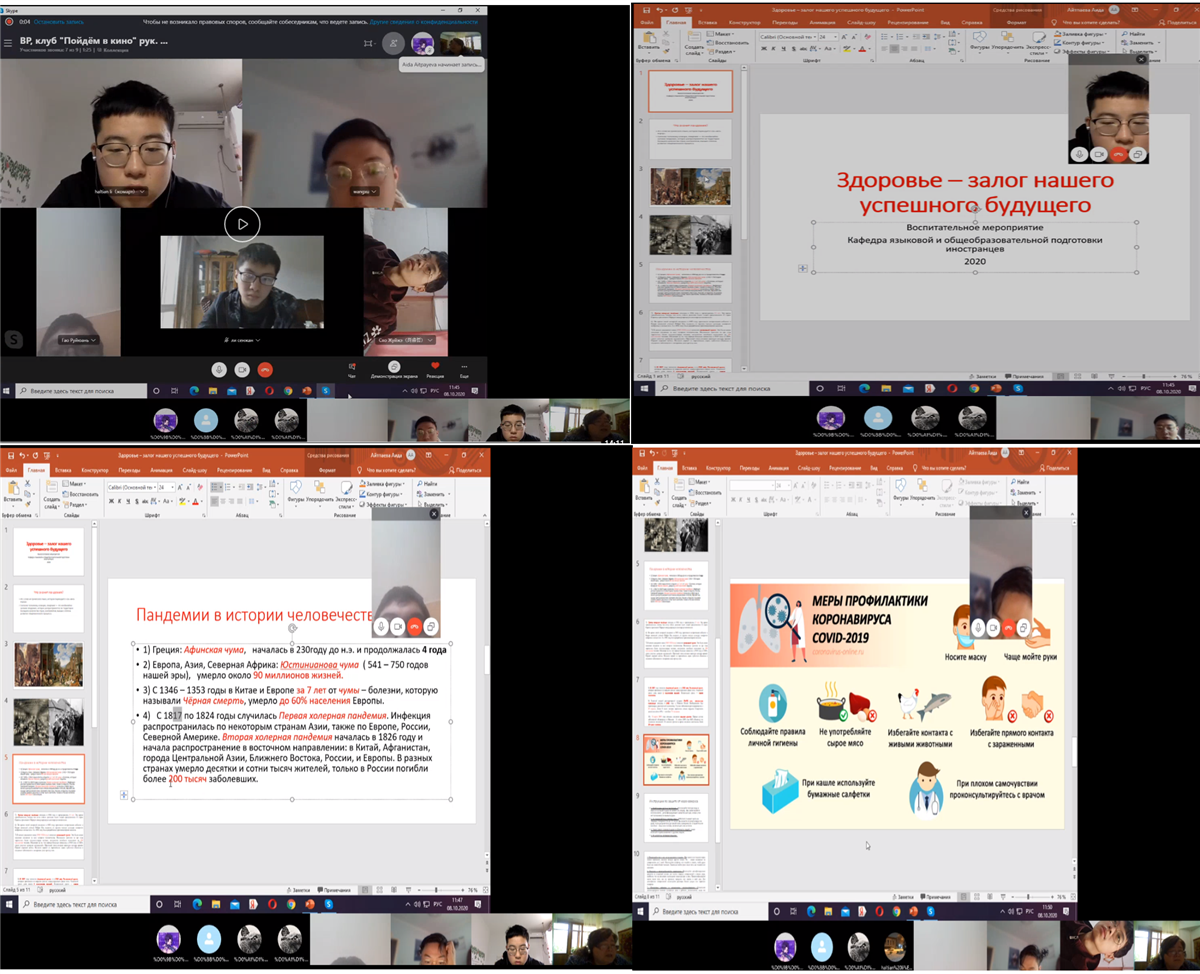Viewport: 1200px width, 974px height.
Task: Toggle camera in floating call over COVID-2019 slide
Action: 993,626
